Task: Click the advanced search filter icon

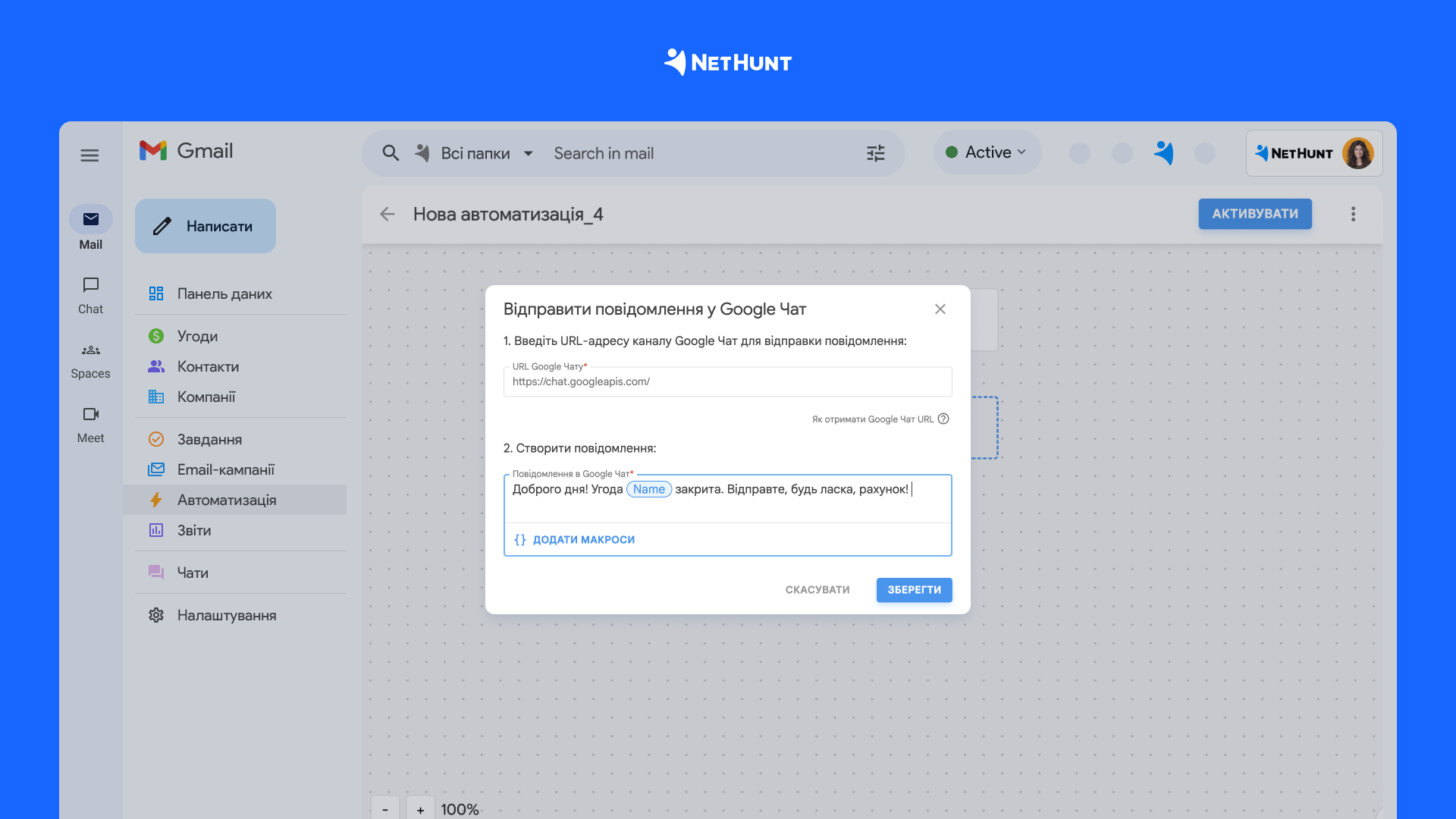Action: pyautogui.click(x=874, y=153)
